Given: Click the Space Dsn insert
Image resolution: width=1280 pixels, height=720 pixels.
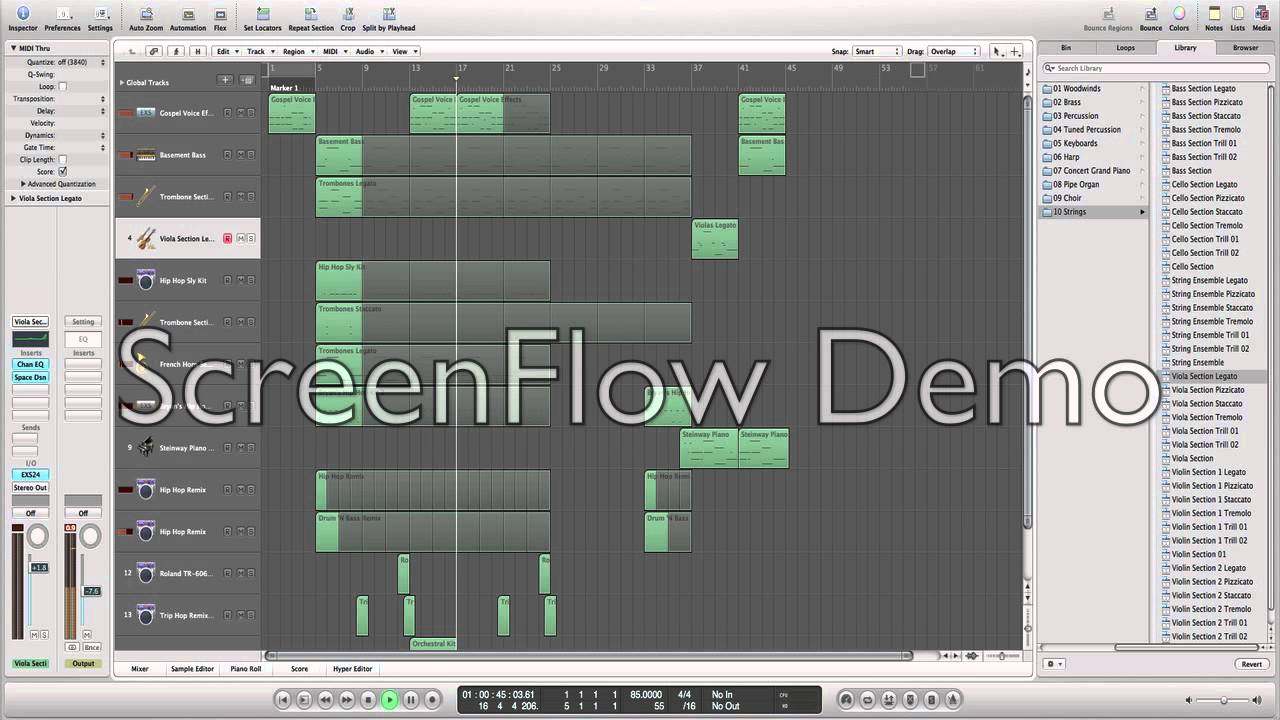Looking at the screenshot, I should pos(30,377).
